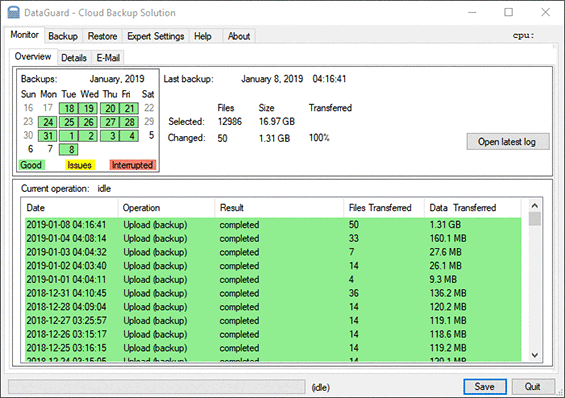Open the Backup tab
This screenshot has height=398, width=565.
tap(63, 36)
